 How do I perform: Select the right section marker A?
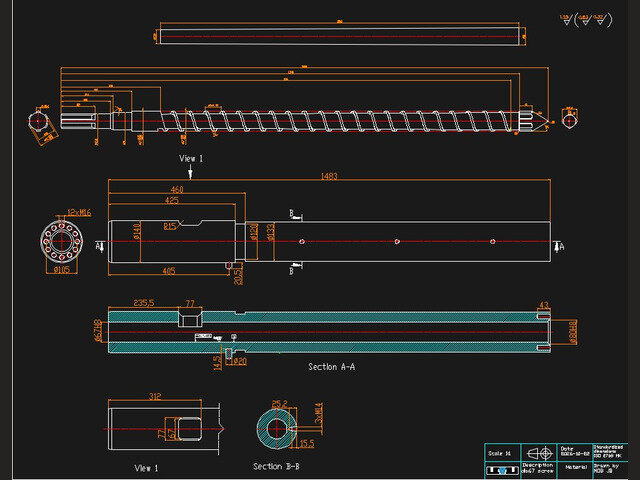coord(559,246)
